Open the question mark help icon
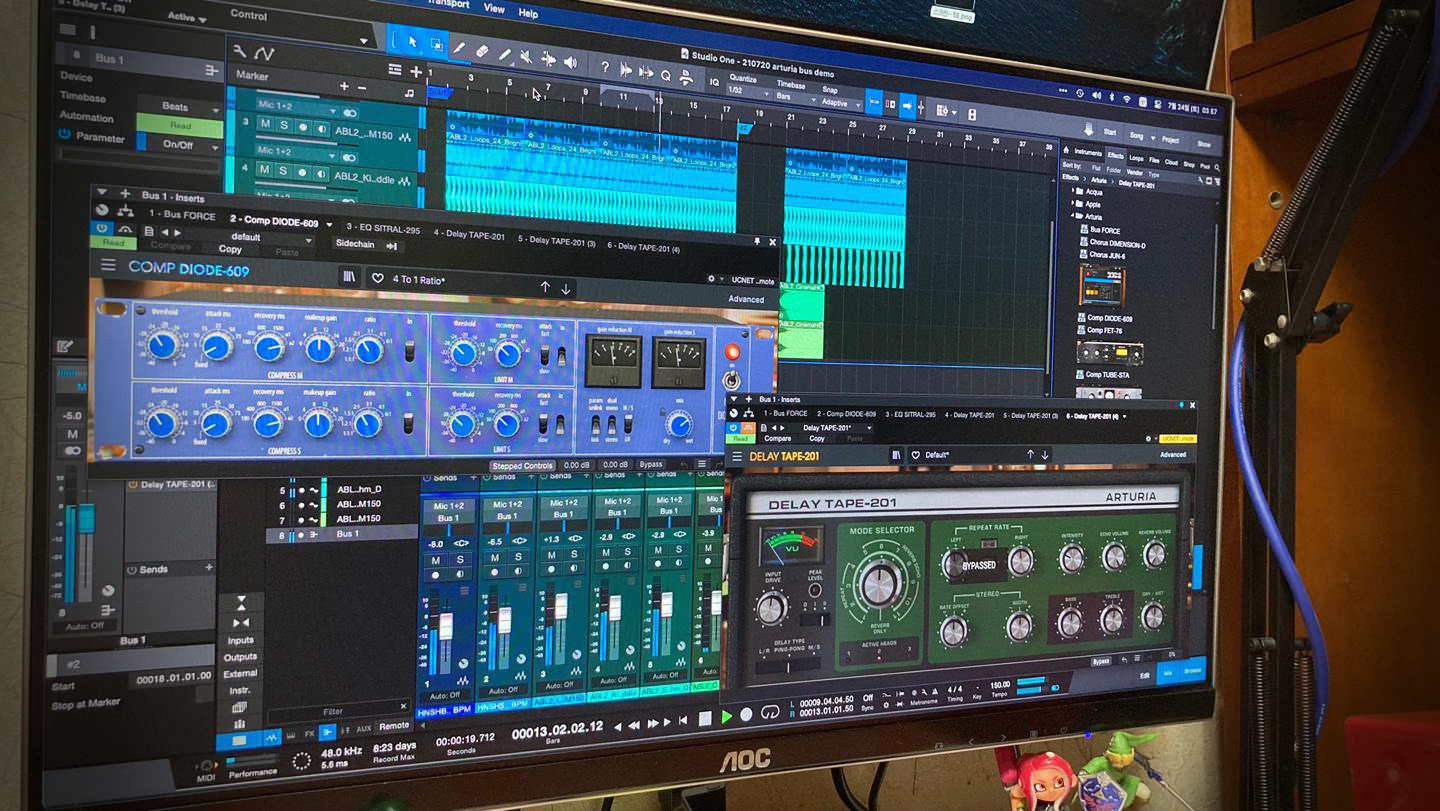Viewport: 1440px width, 811px height. tap(604, 66)
